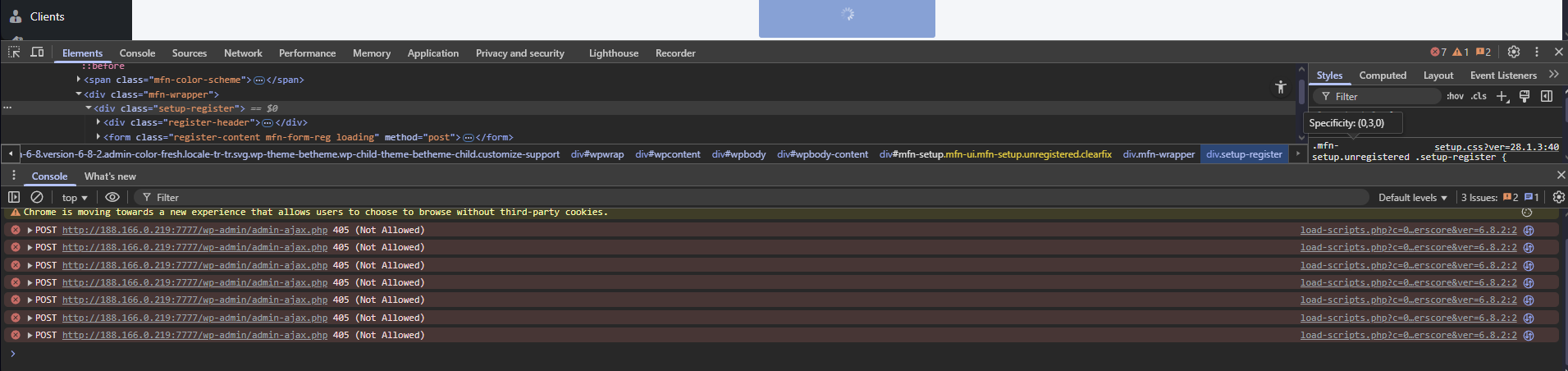Image resolution: width=1568 pixels, height=371 pixels.
Task: Open the Computed styles tab
Action: click(1383, 76)
